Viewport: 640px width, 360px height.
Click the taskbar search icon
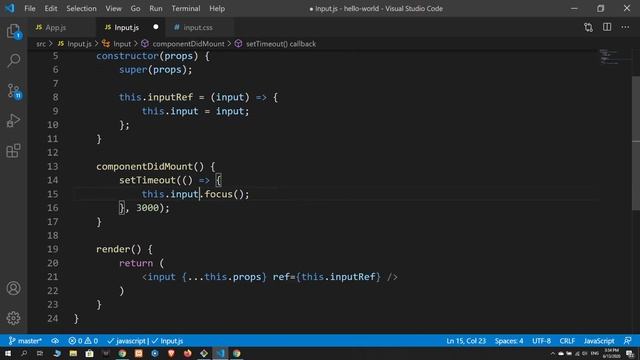(x=24, y=353)
